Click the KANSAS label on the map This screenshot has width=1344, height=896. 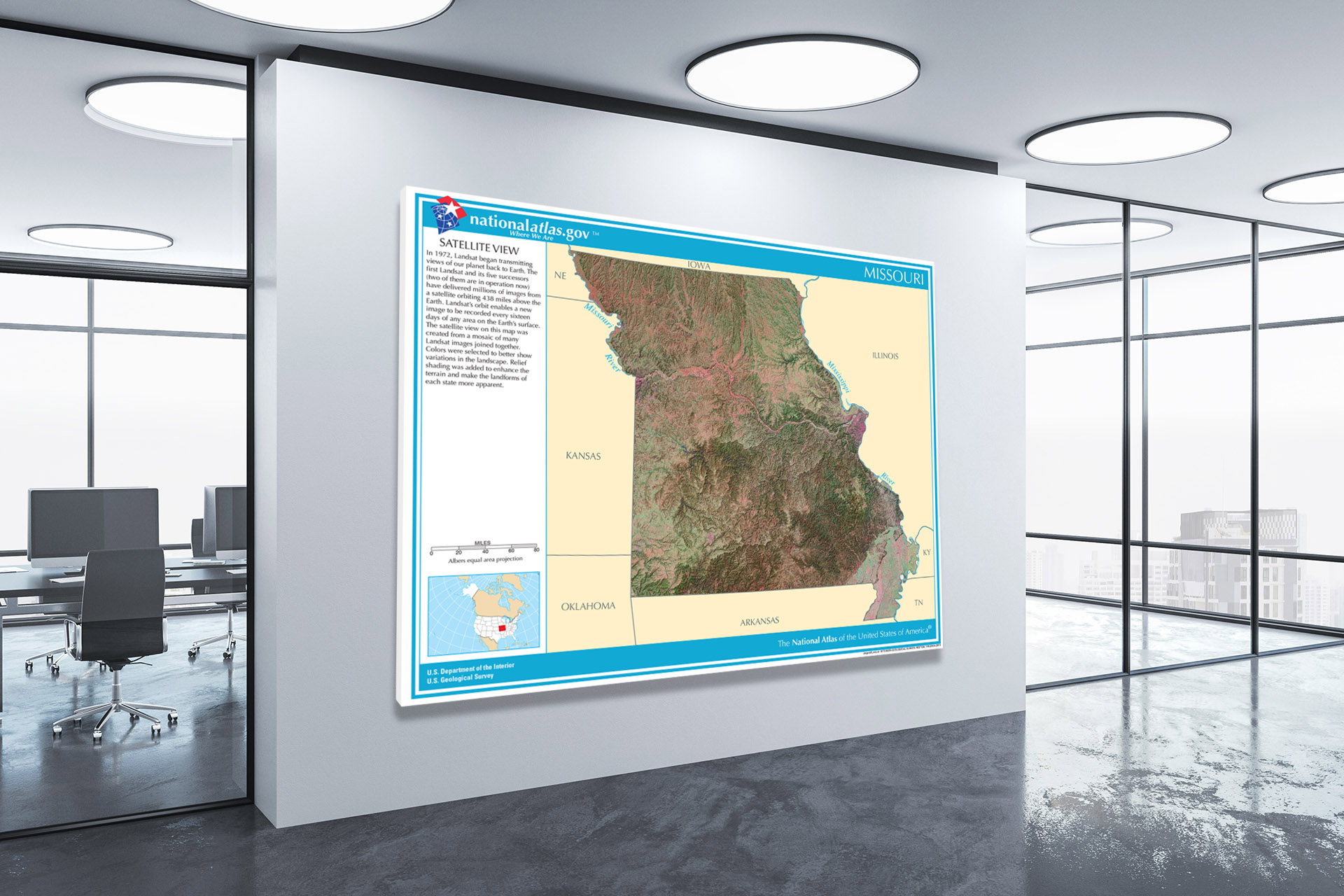(583, 456)
